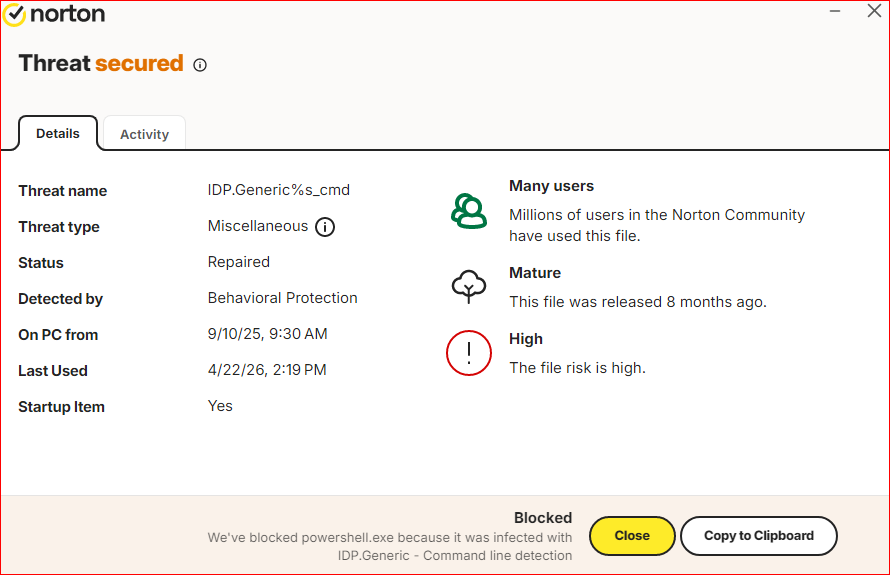Click the Startup Item Yes value
This screenshot has width=890, height=575.
[220, 406]
